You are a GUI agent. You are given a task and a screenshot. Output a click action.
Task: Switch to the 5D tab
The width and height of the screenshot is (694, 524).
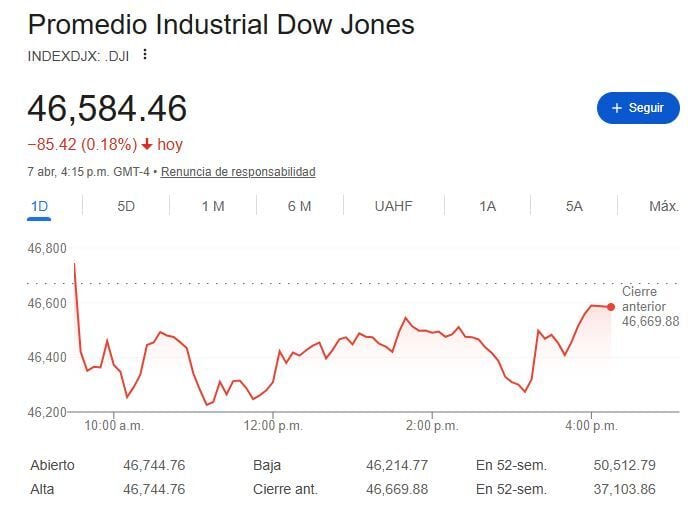126,206
